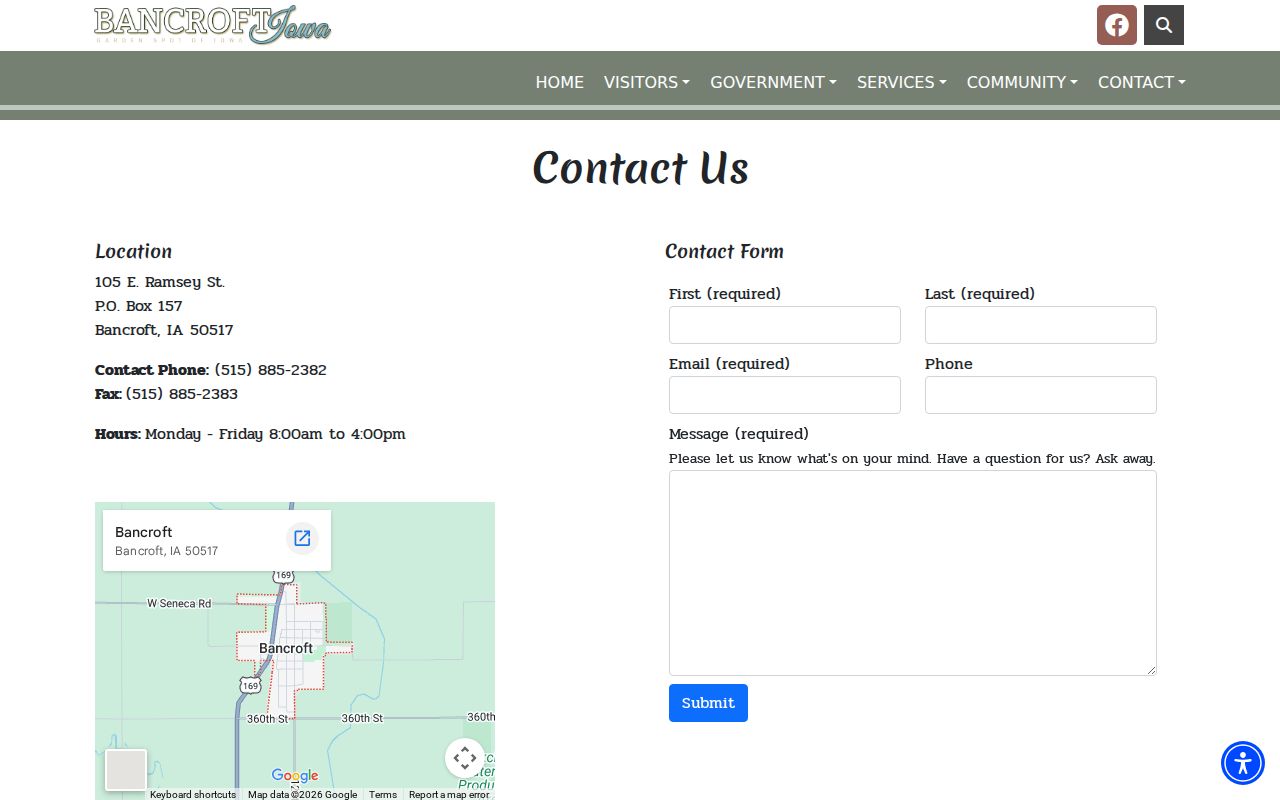Viewport: 1280px width, 800px height.
Task: Click the Fax number (515) 885-2383
Action: tap(182, 394)
